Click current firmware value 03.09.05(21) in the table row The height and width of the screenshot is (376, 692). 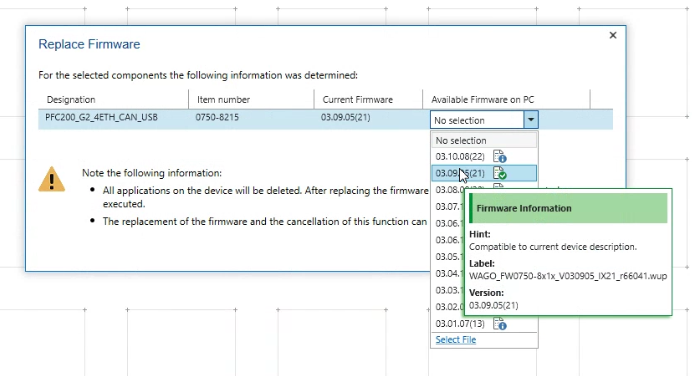tap(346, 117)
